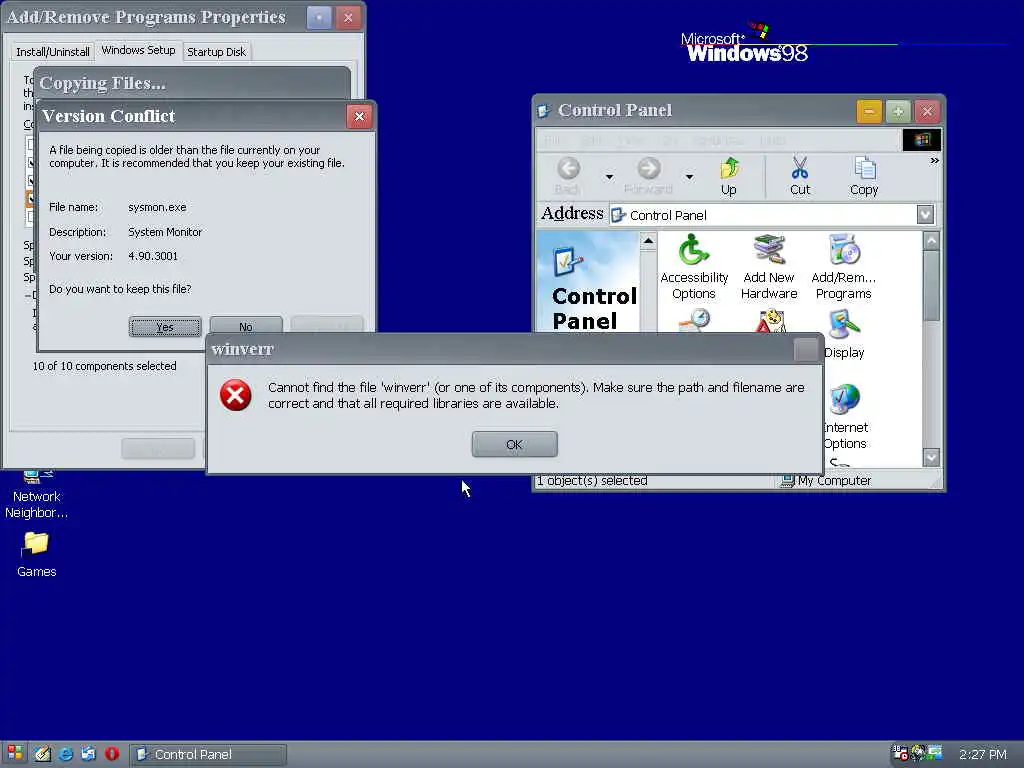This screenshot has width=1024, height=768.
Task: Open the Startup Disk tab
Action: (217, 52)
